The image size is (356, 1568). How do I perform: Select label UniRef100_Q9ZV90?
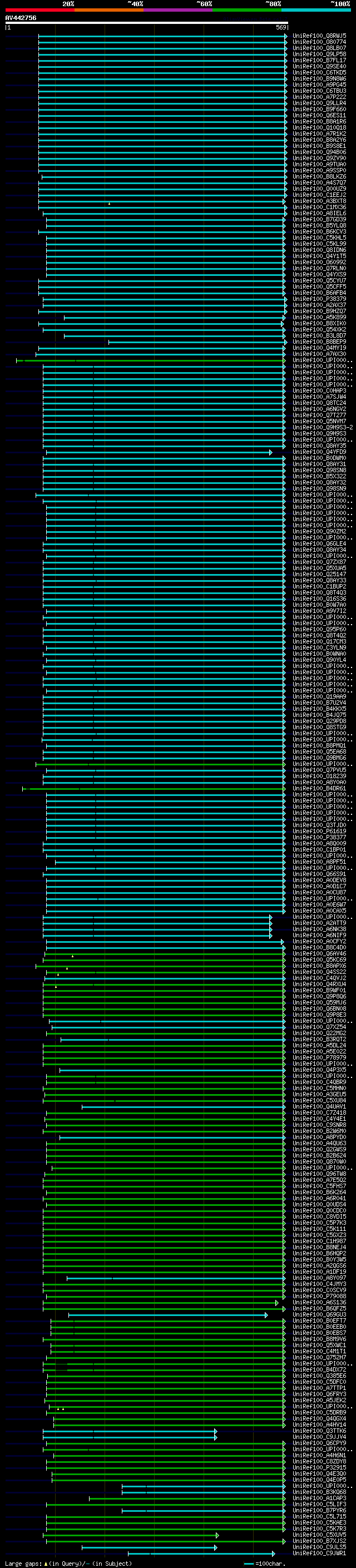point(319,159)
